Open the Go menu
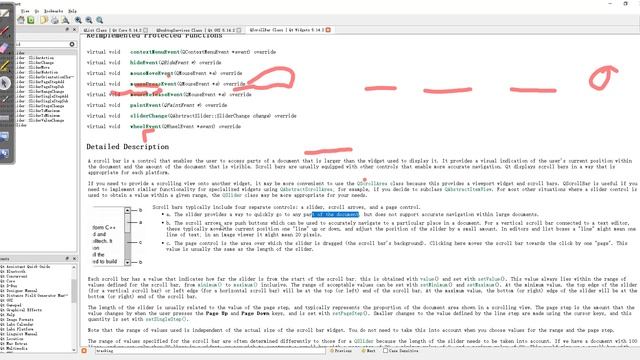640x360 pixels. click(36, 11)
